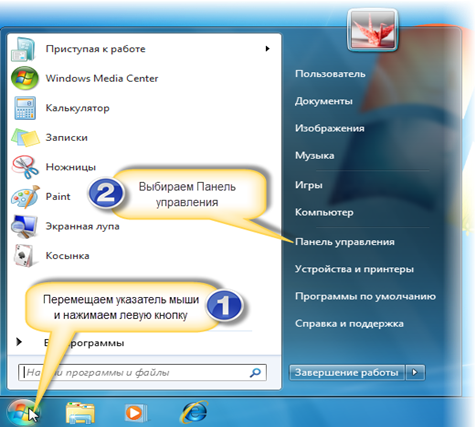Open Компьютер

[324, 212]
